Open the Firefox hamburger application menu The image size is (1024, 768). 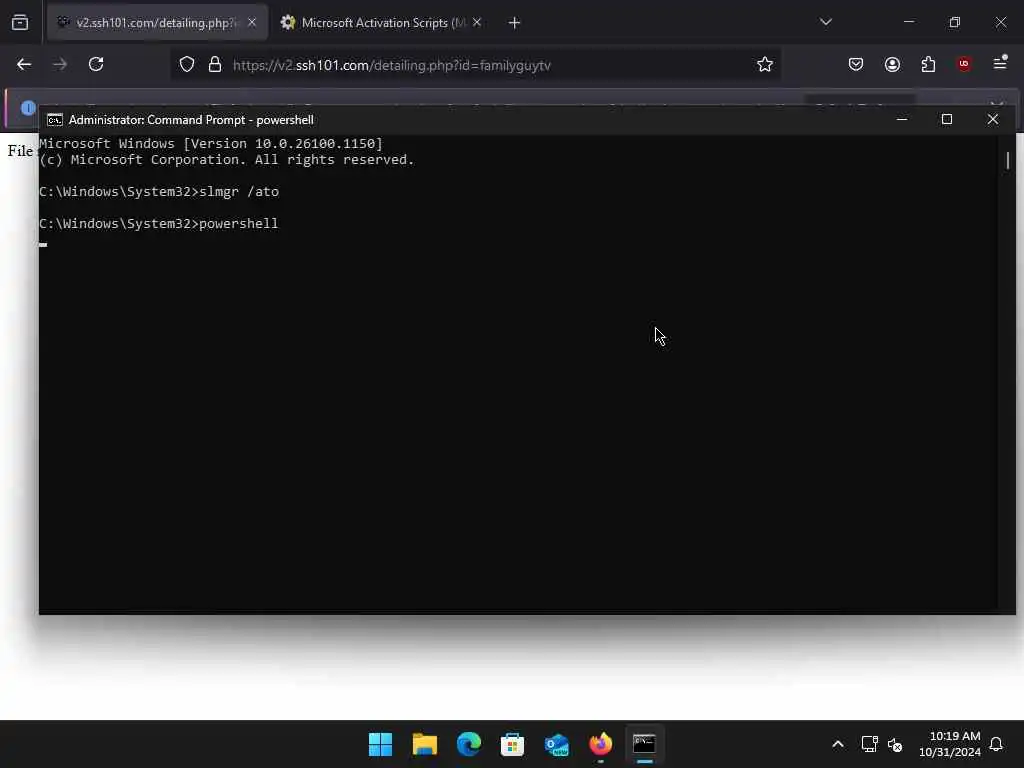(x=1000, y=63)
